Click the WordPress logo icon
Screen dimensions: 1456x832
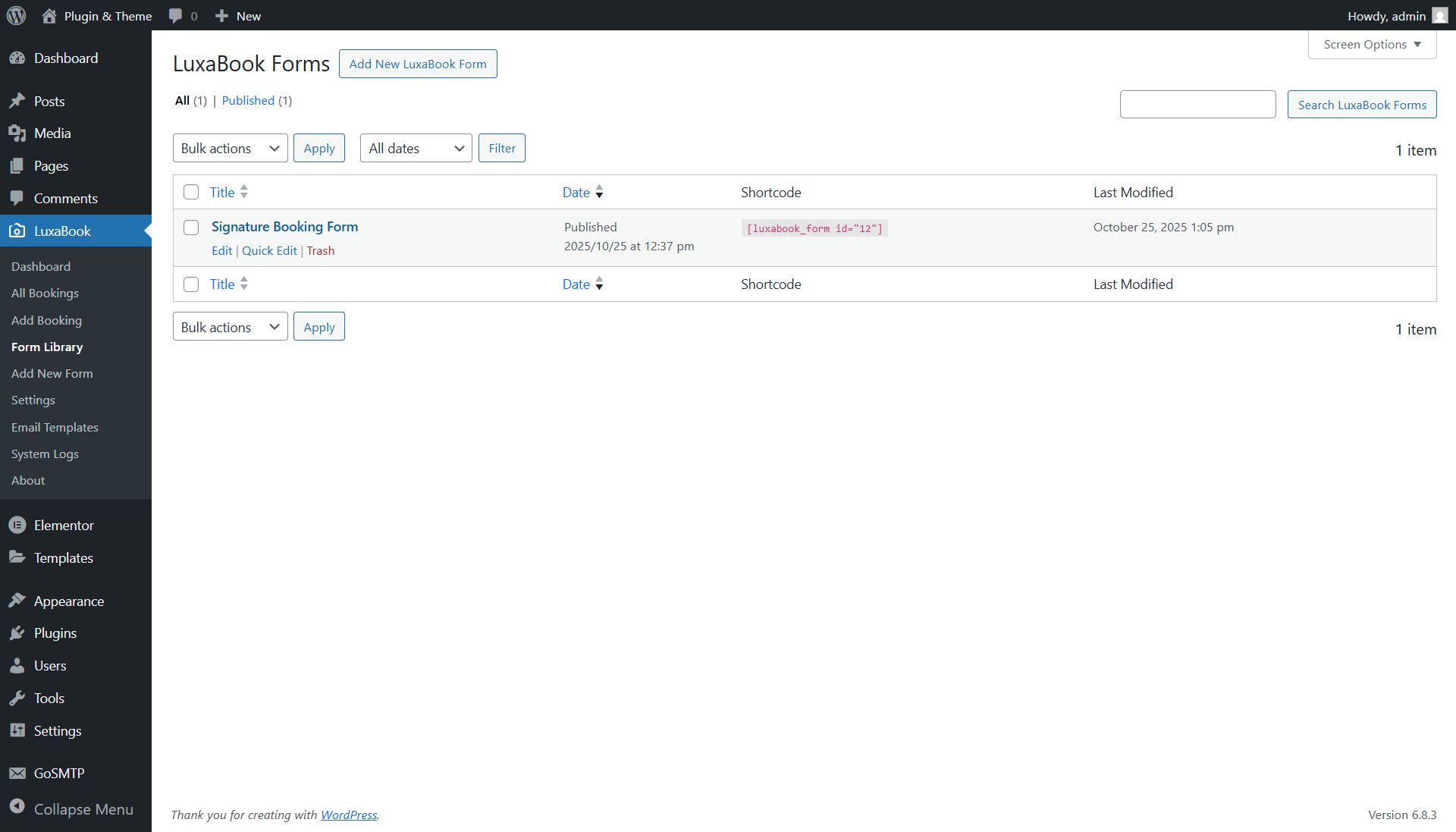coord(16,15)
